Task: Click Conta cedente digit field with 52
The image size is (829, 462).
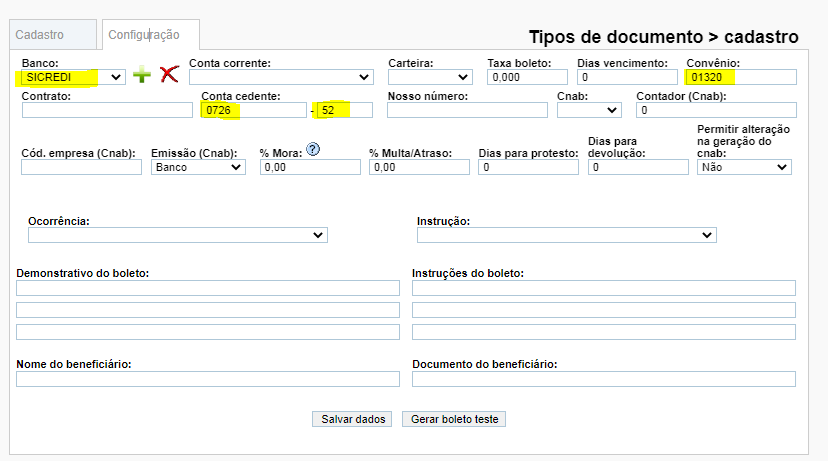Action: (x=345, y=110)
